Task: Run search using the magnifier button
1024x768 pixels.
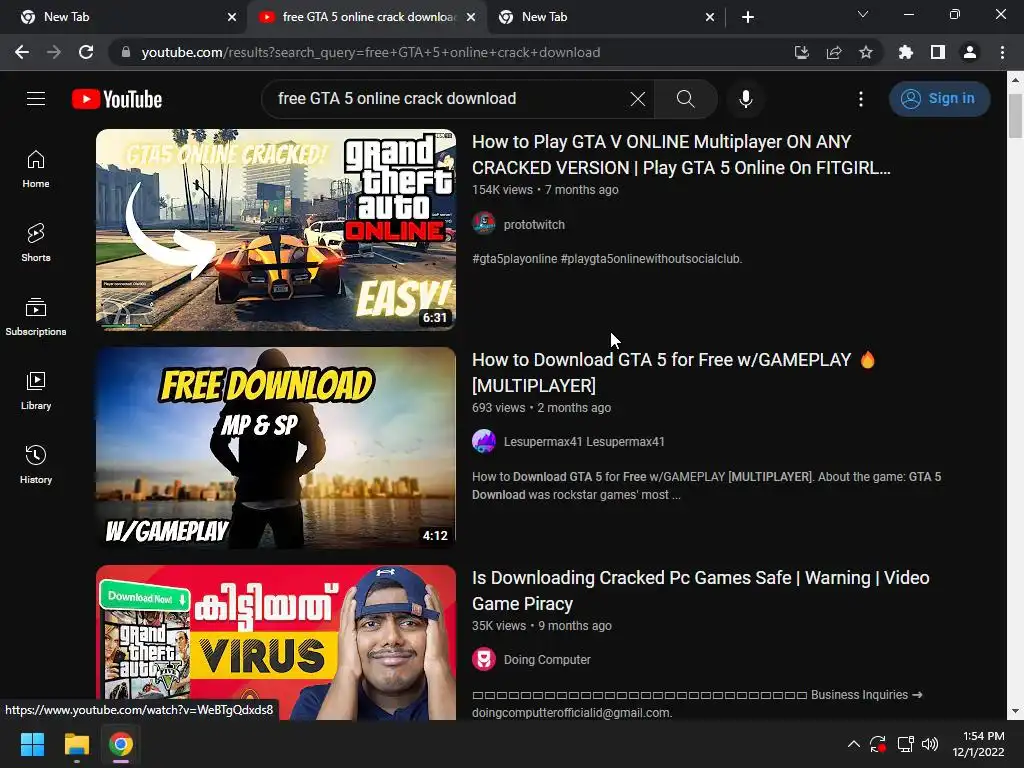Action: tap(685, 99)
